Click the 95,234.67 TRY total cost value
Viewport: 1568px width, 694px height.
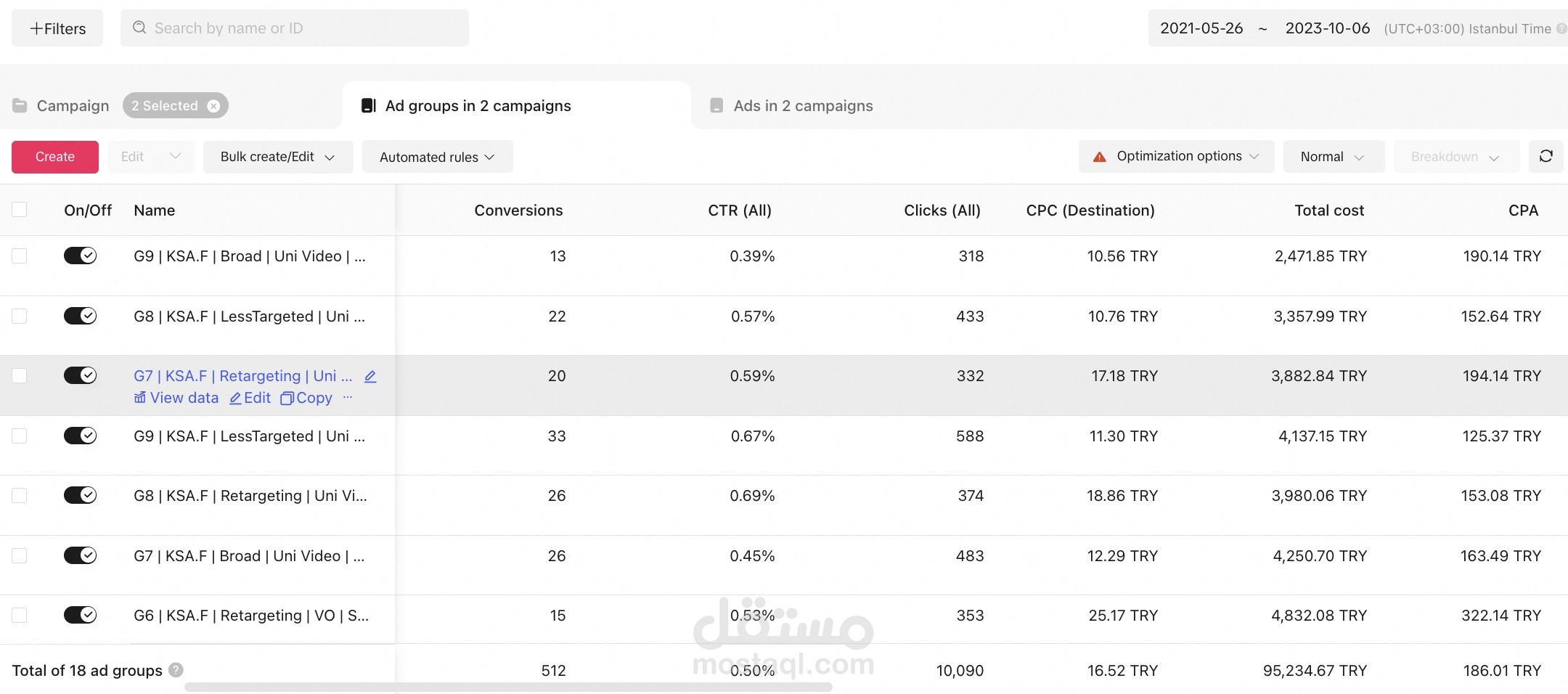coord(1315,671)
